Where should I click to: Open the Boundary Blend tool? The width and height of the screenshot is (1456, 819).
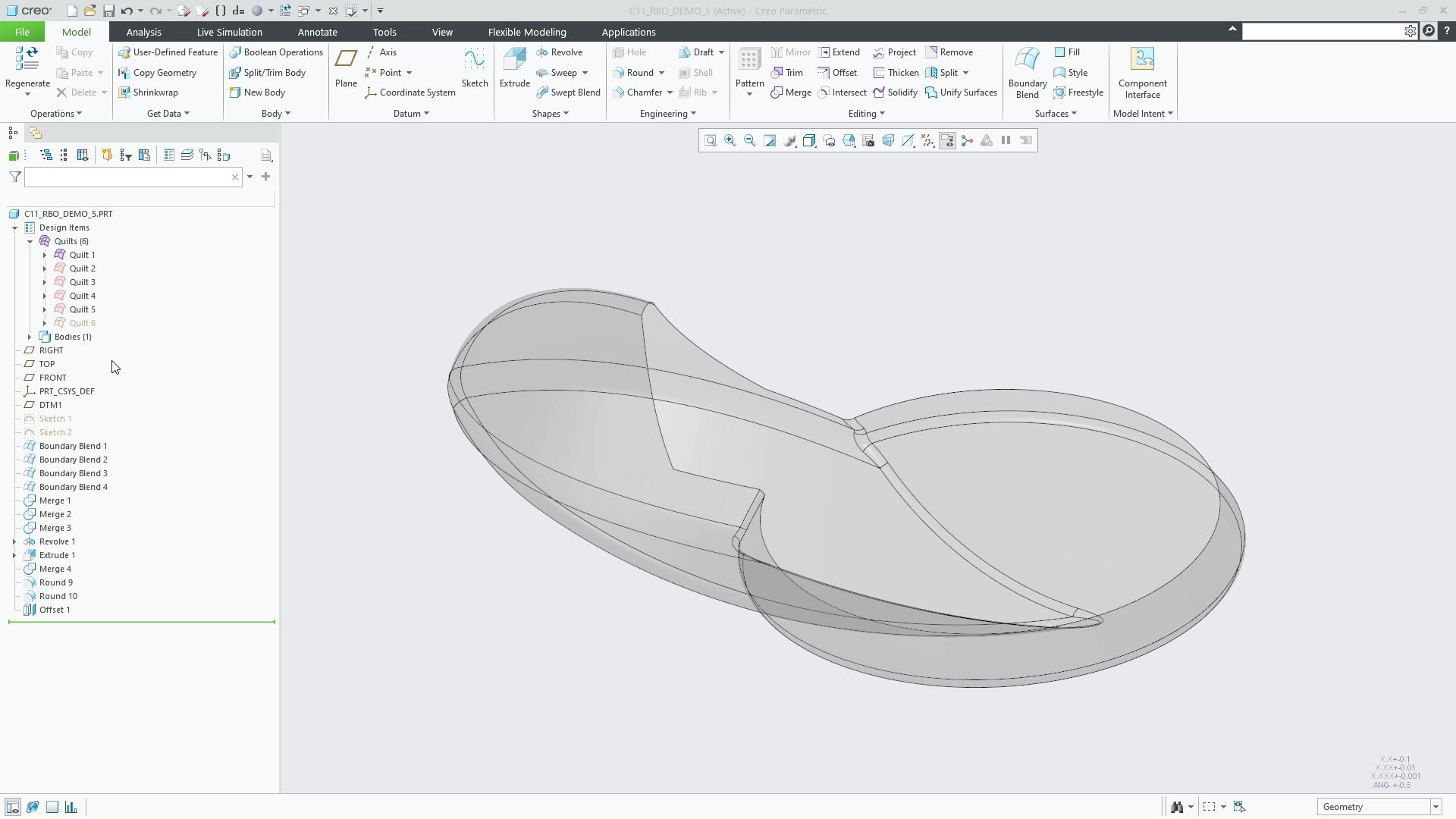point(1027,72)
